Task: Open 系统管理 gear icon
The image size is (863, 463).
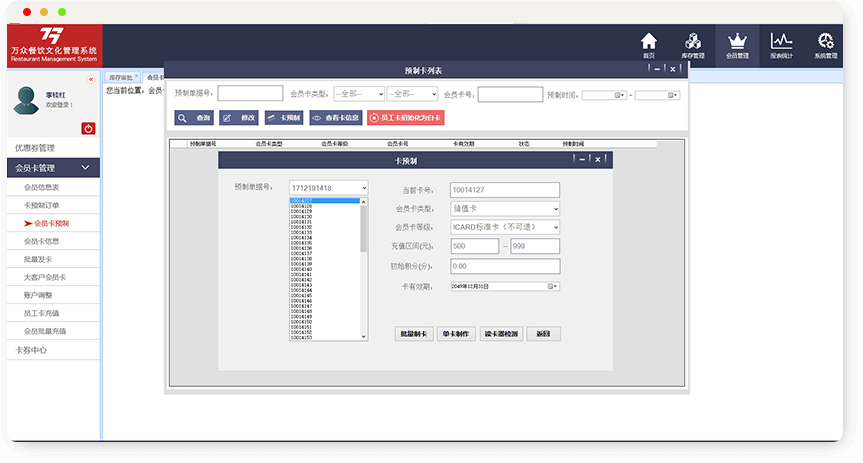Action: click(x=825, y=45)
